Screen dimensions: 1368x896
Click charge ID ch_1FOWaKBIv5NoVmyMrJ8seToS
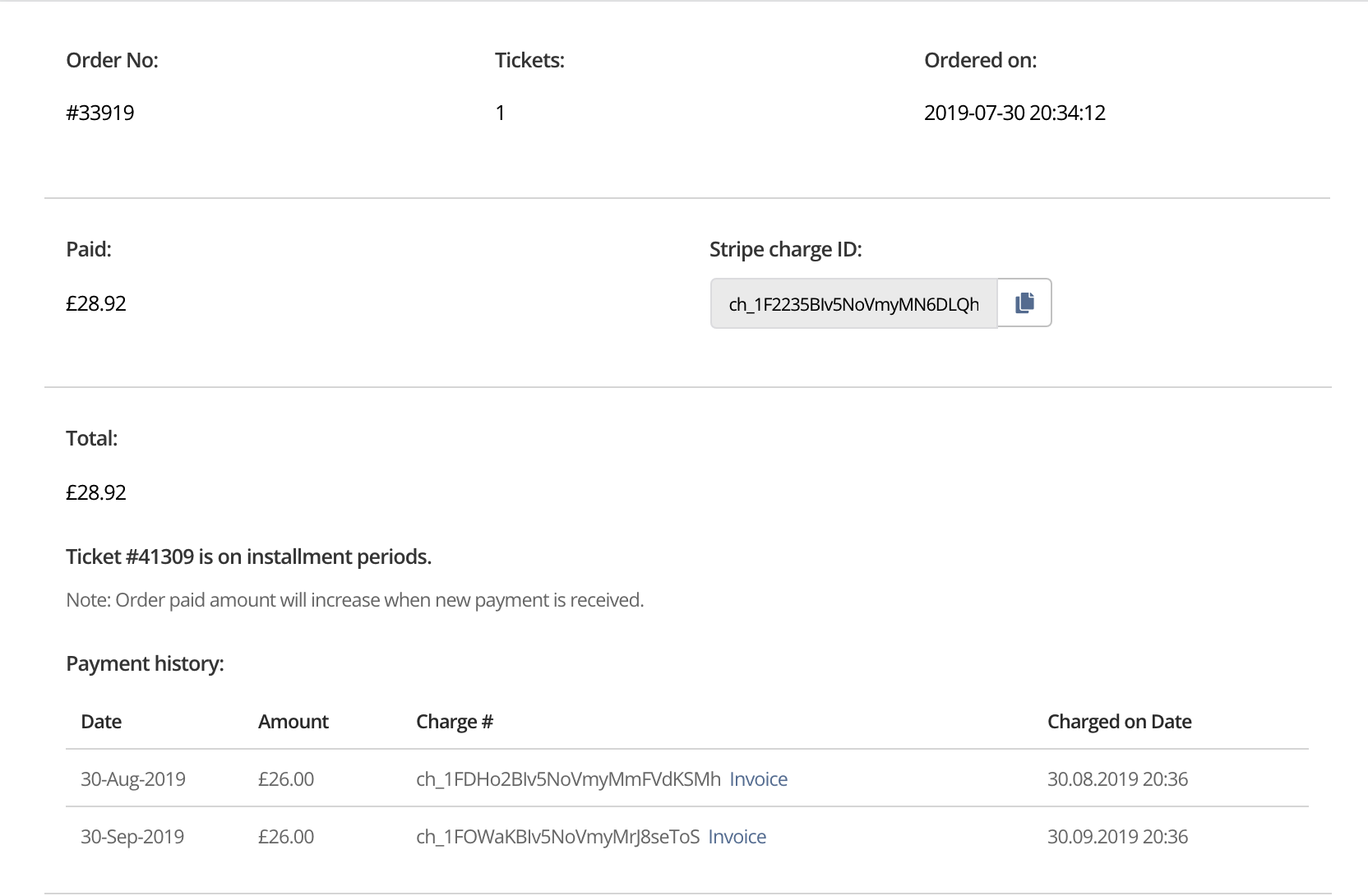557,837
